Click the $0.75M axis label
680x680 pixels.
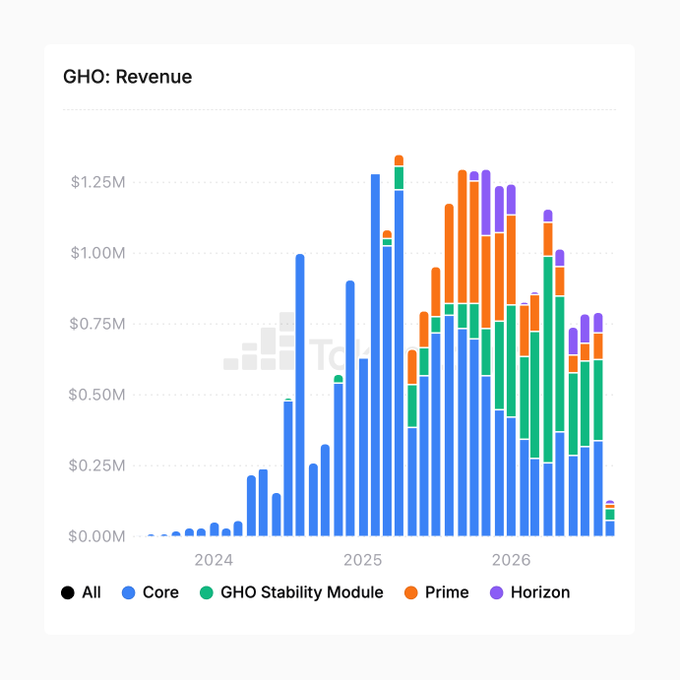pos(98,324)
